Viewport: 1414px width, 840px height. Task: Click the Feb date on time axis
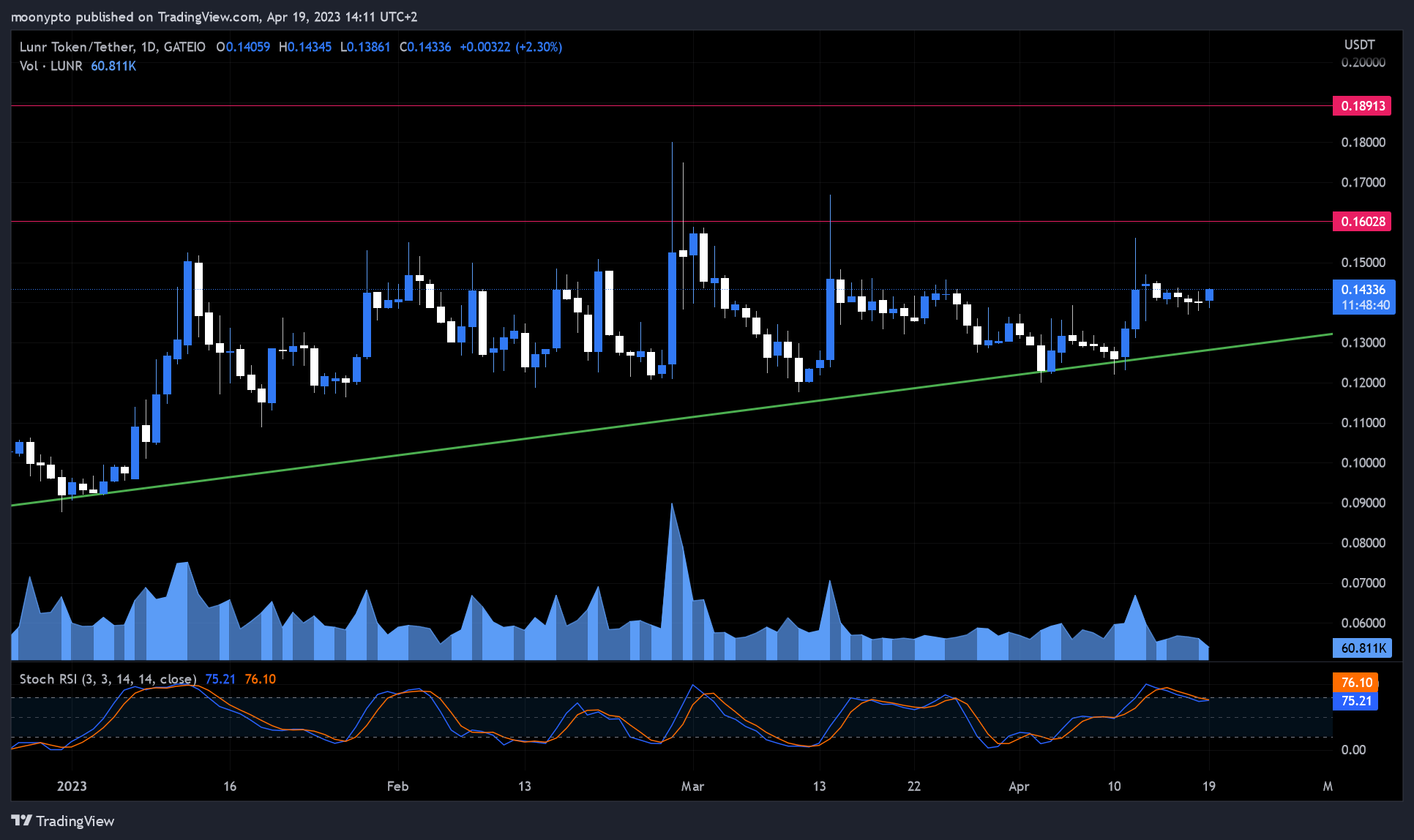397,786
